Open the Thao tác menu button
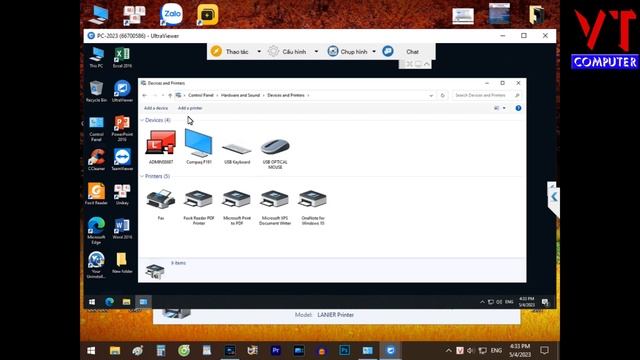 (x=230, y=51)
